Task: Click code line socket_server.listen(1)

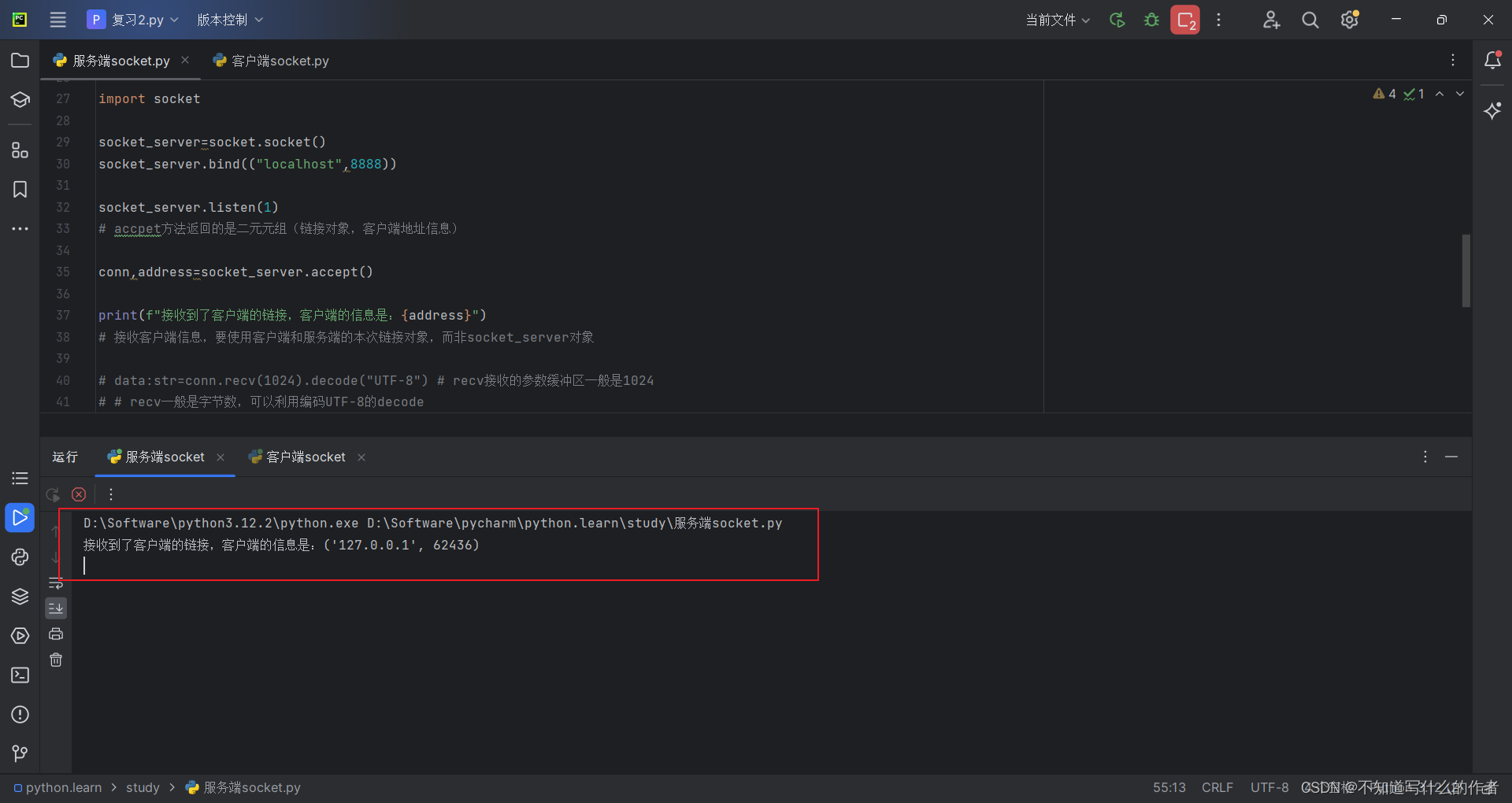Action: coord(188,207)
